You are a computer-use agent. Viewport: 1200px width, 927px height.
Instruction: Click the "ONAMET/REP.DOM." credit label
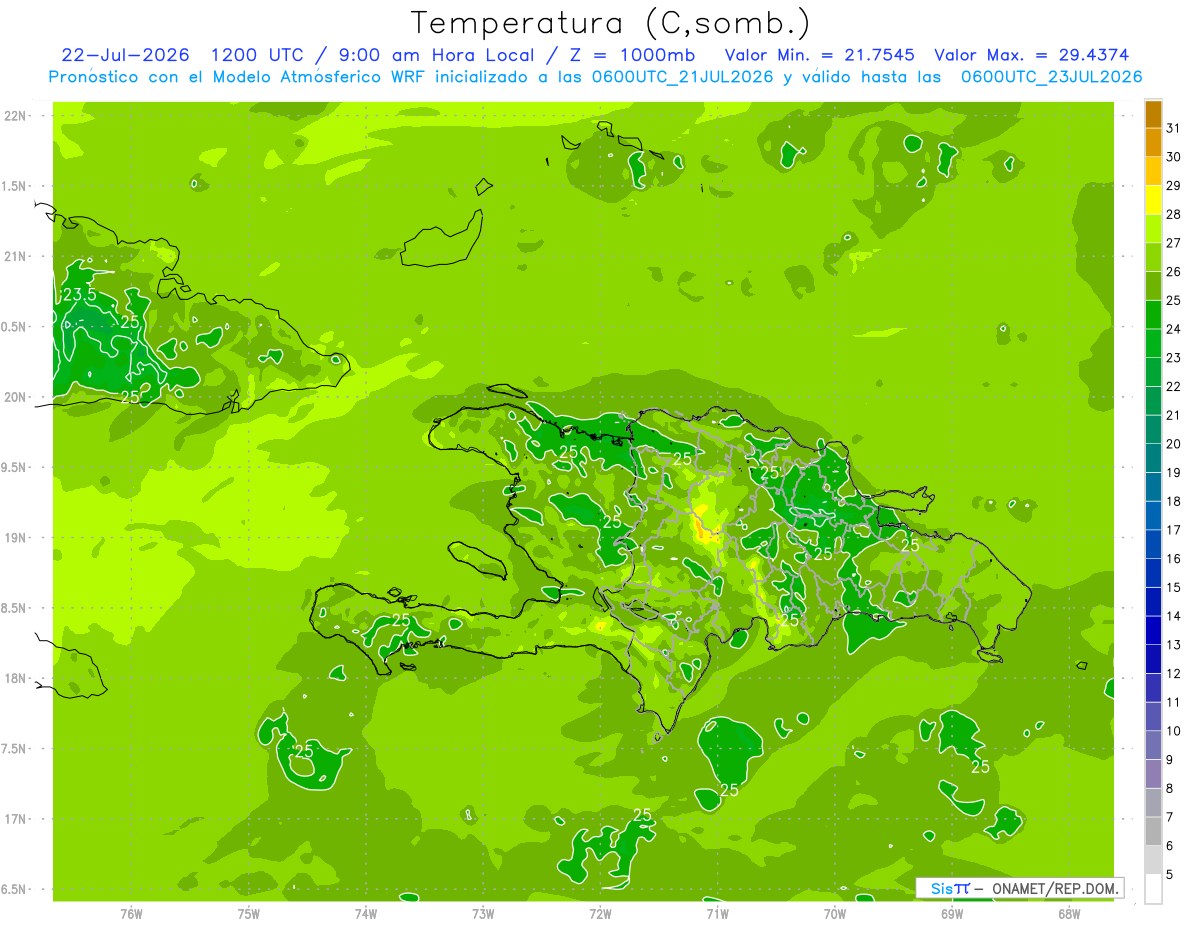point(1054,888)
